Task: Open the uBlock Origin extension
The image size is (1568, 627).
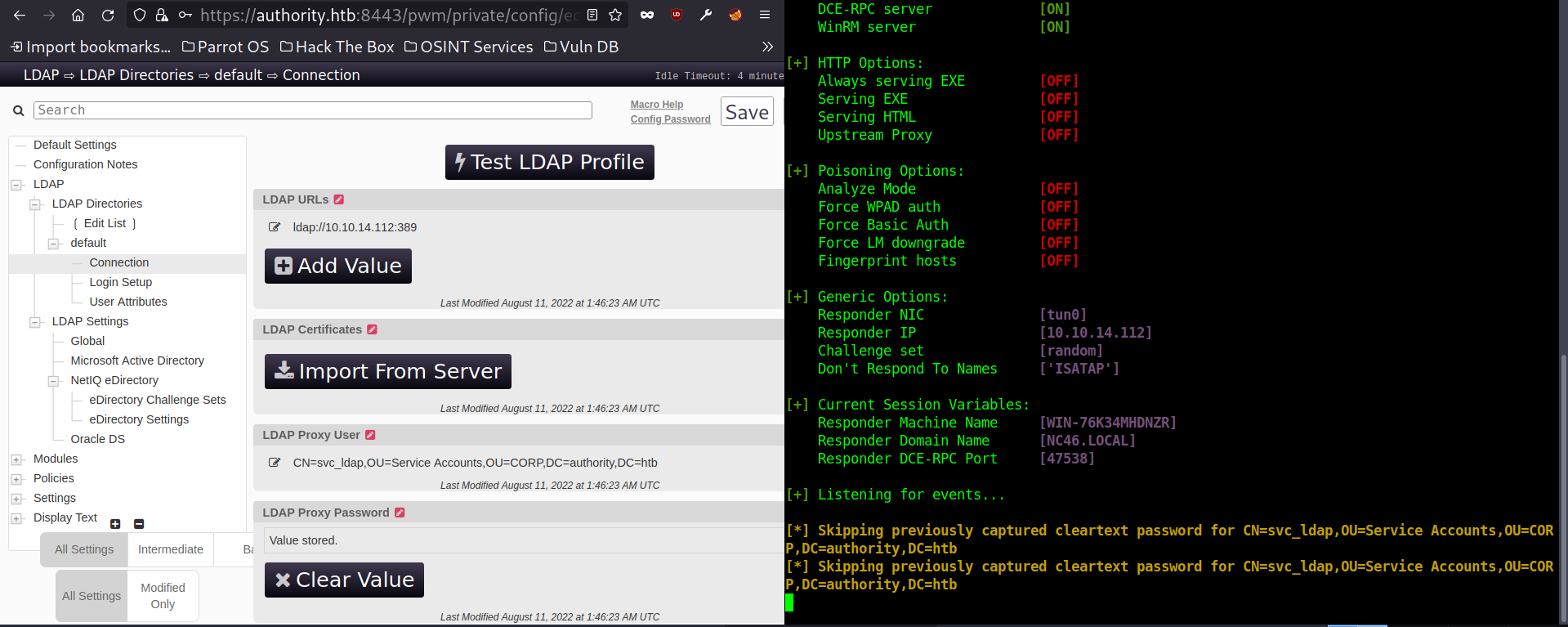Action: click(x=677, y=15)
